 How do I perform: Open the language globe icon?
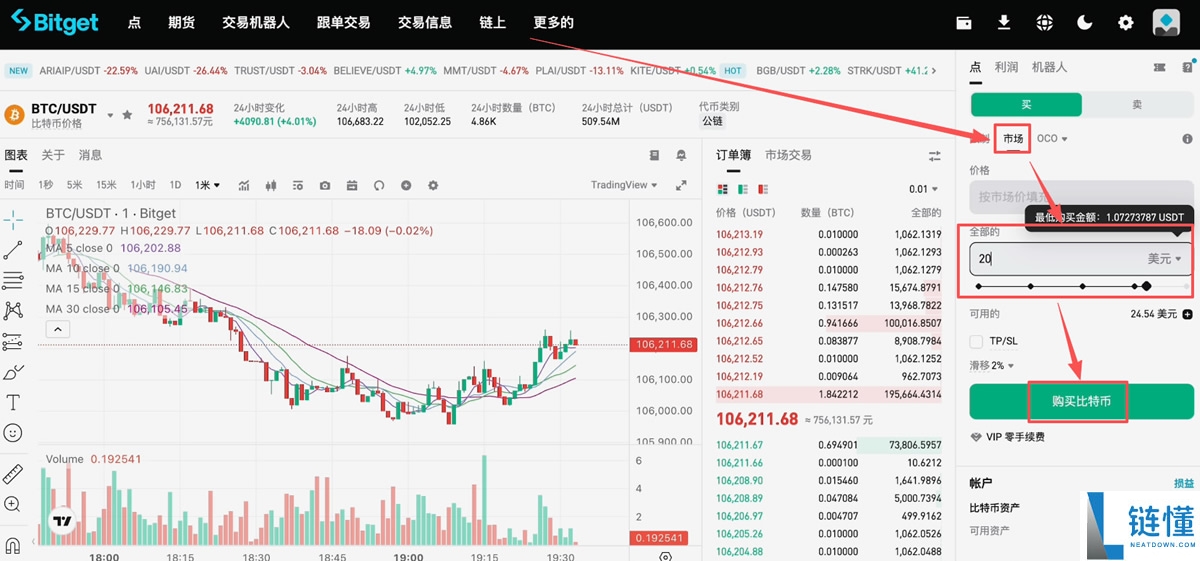1045,23
